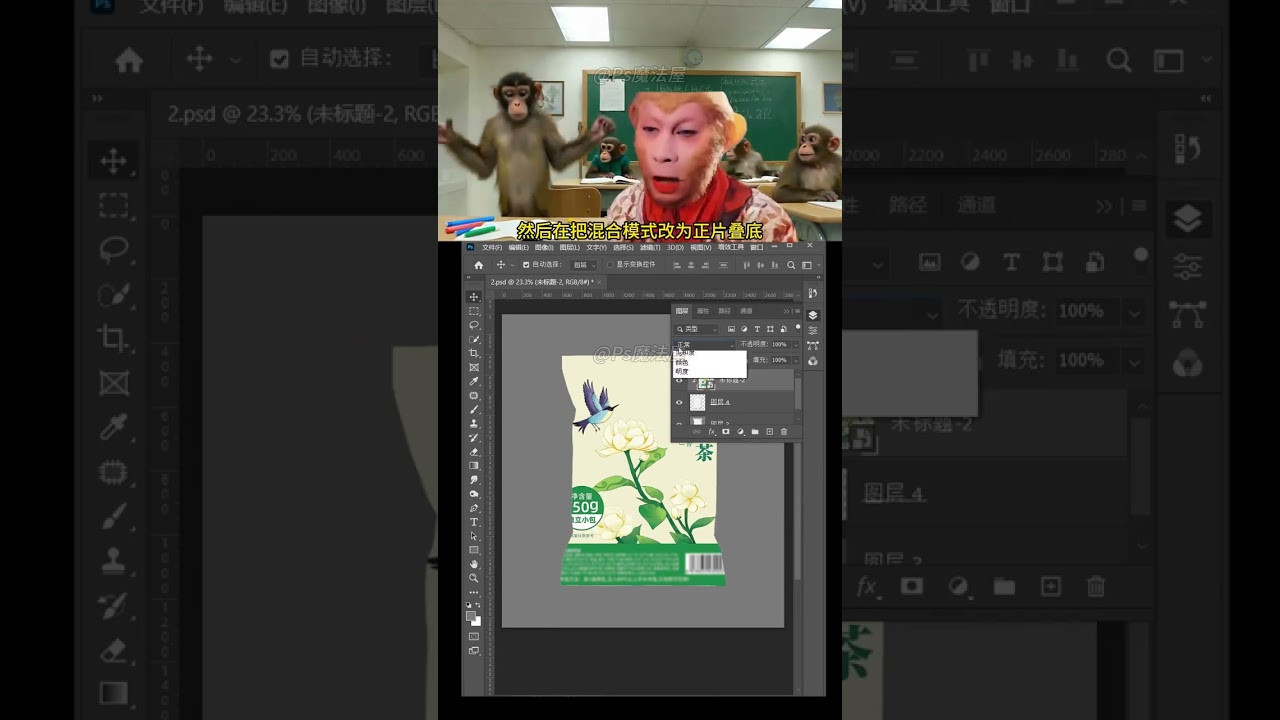Open the create adjustment layer menu

tap(740, 432)
